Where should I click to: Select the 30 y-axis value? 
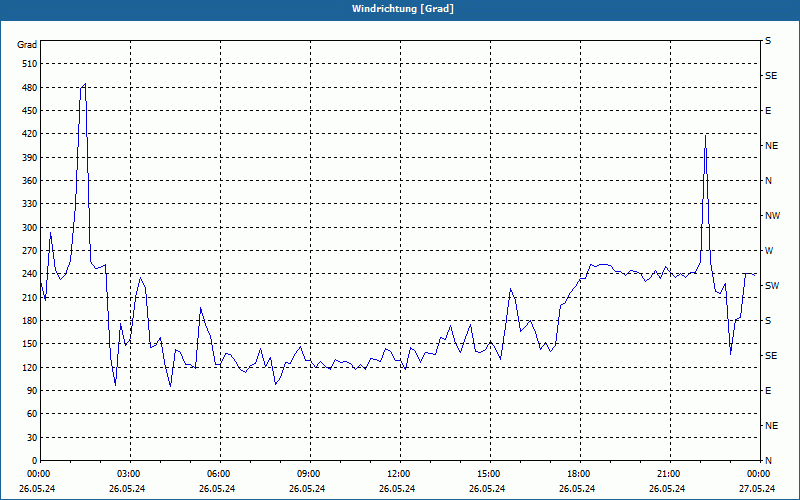tap(32, 438)
